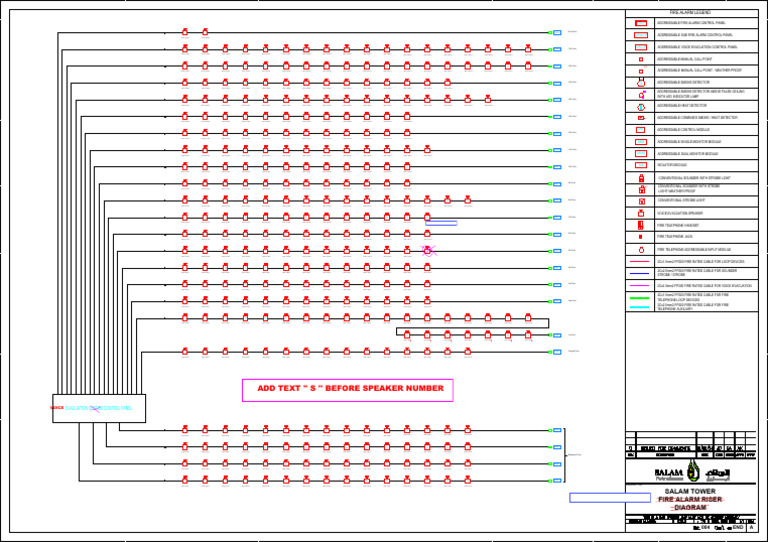This screenshot has width=768, height=542.
Task: Select the 'VOICE EVACUATION SPEAKER' legend description
Action: (680, 213)
